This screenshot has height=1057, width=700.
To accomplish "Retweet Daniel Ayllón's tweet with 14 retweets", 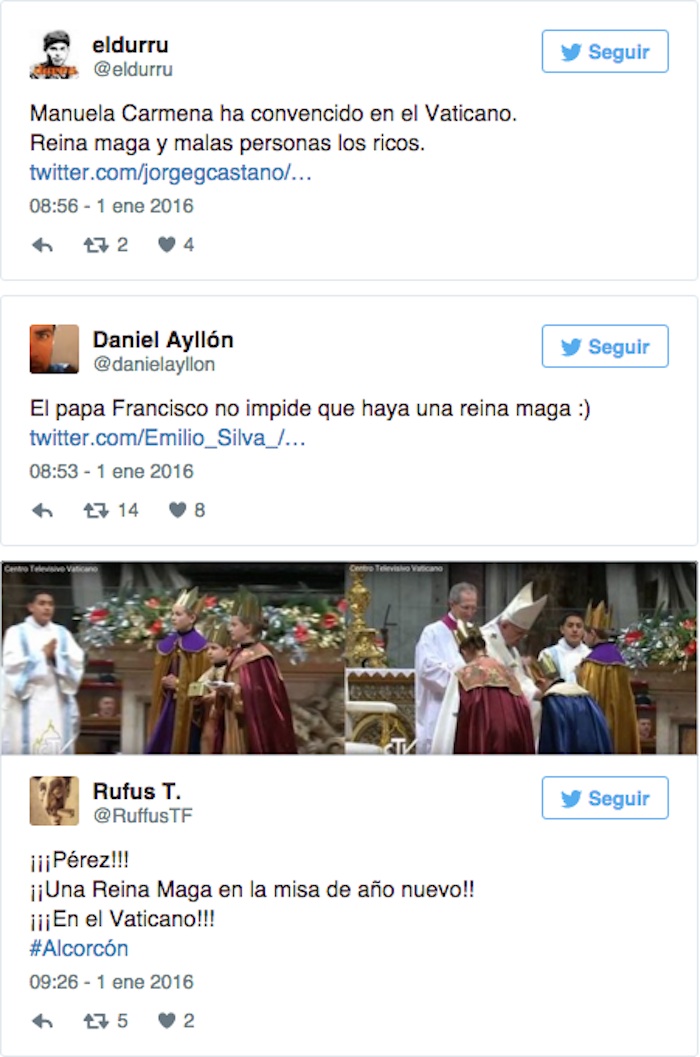I will point(96,510).
